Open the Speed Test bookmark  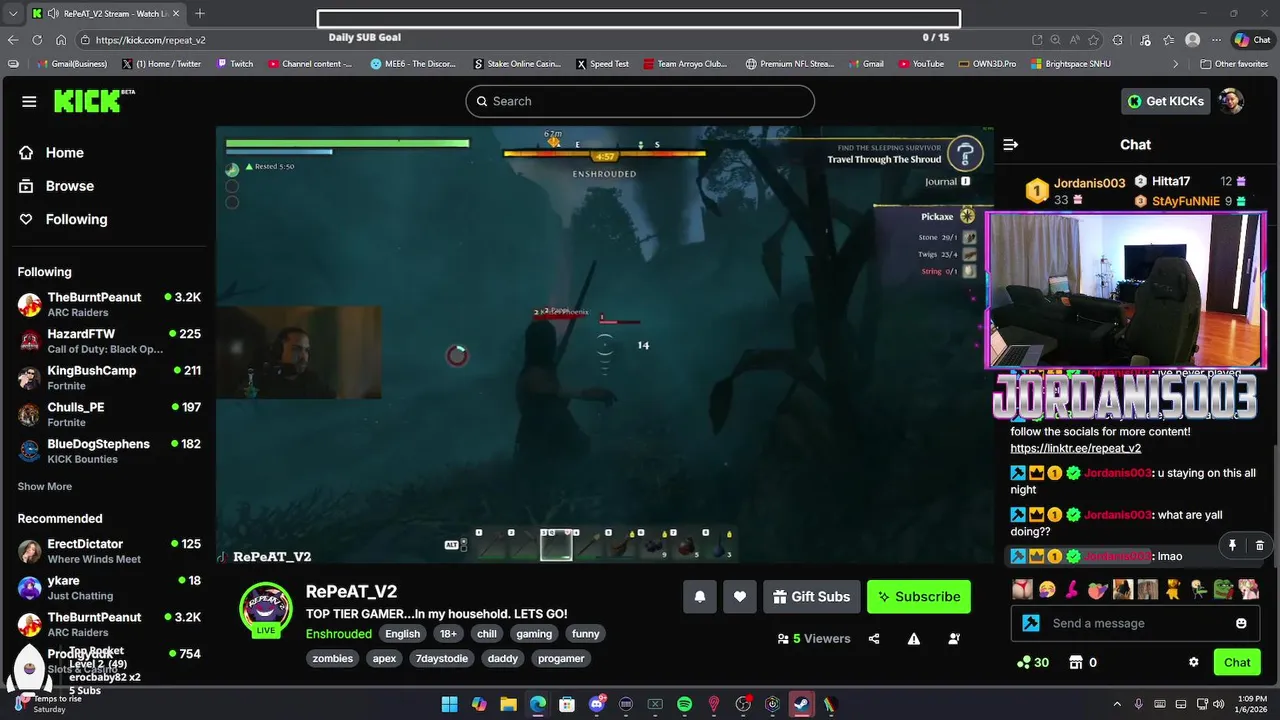coord(603,64)
